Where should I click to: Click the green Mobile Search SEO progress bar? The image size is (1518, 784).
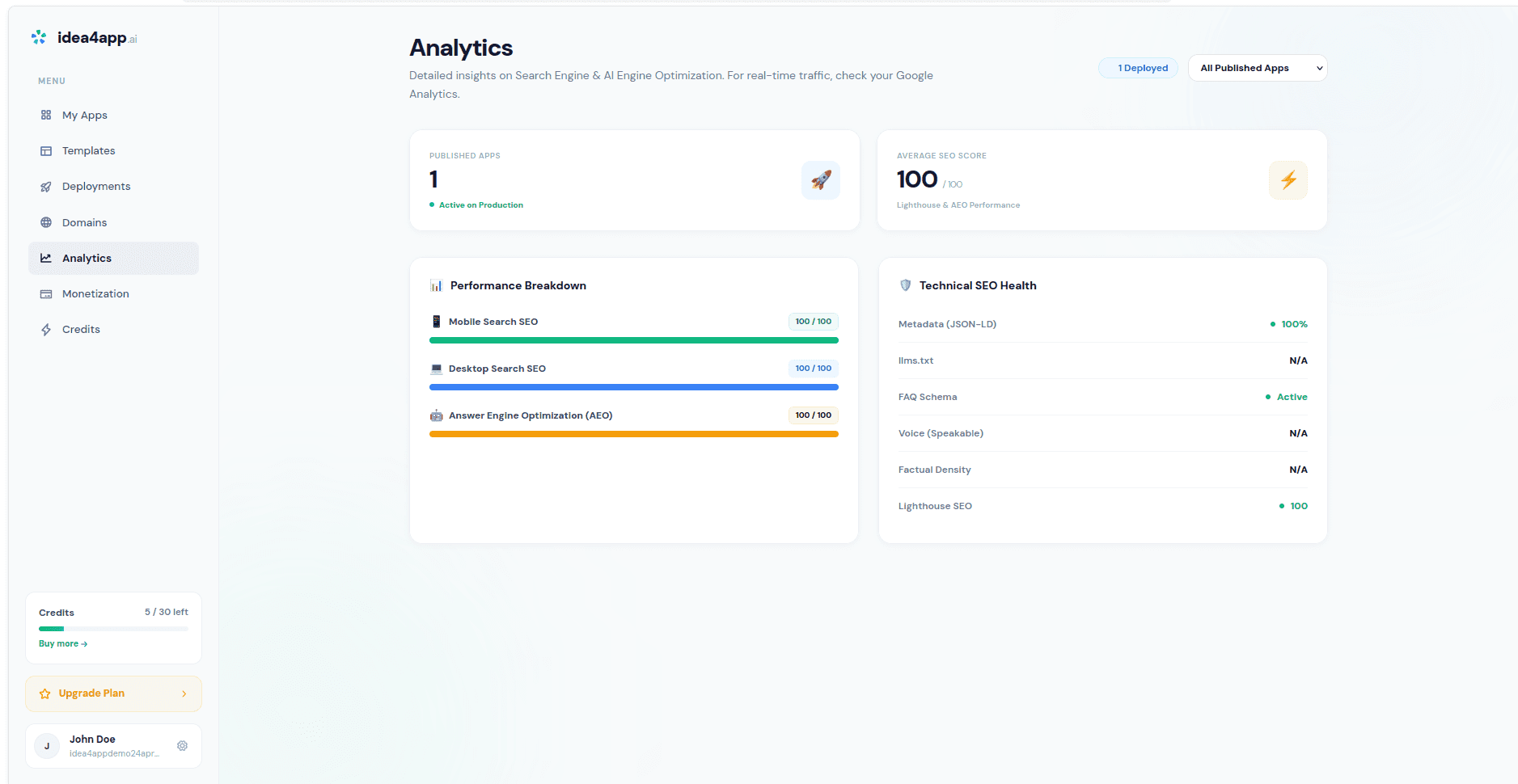click(634, 341)
